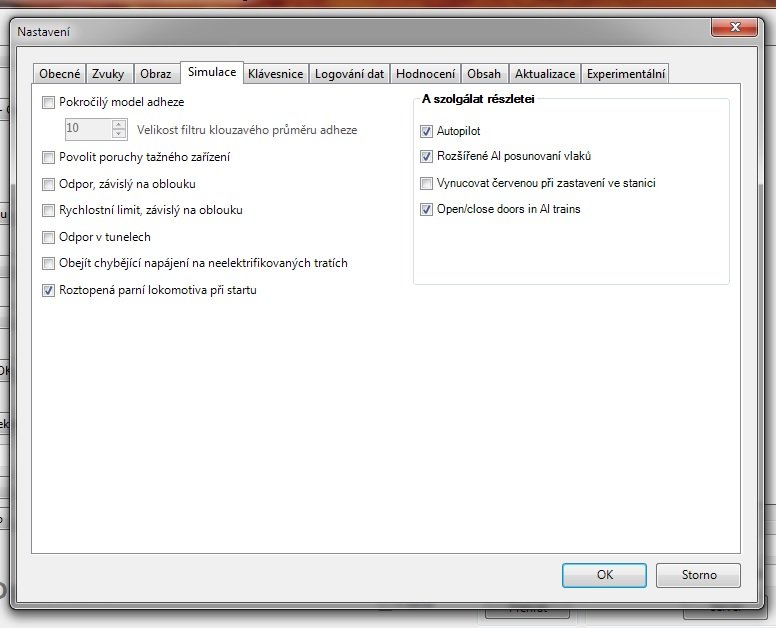776x628 pixels.
Task: Uncheck Roztopená parní lokomotiva při startu
Action: [x=49, y=291]
